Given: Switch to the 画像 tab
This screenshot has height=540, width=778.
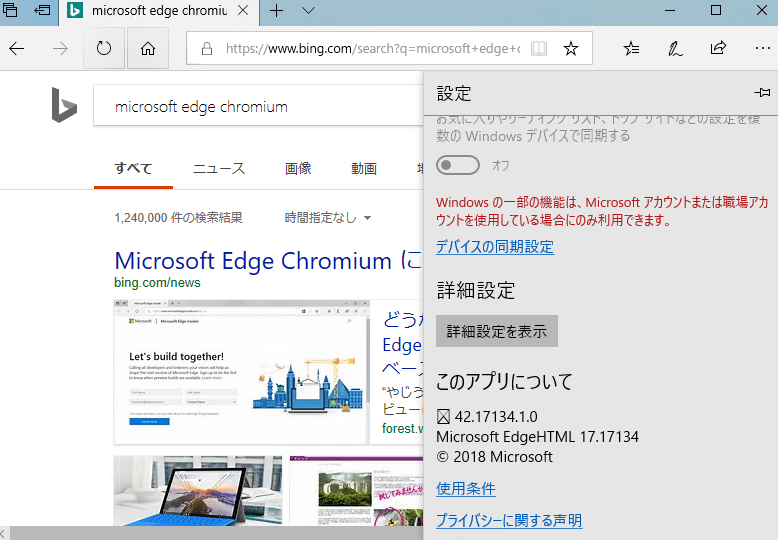Looking at the screenshot, I should click(298, 168).
